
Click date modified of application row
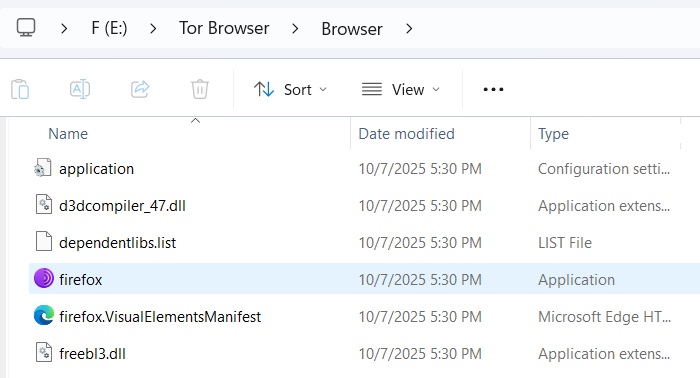[x=420, y=169]
